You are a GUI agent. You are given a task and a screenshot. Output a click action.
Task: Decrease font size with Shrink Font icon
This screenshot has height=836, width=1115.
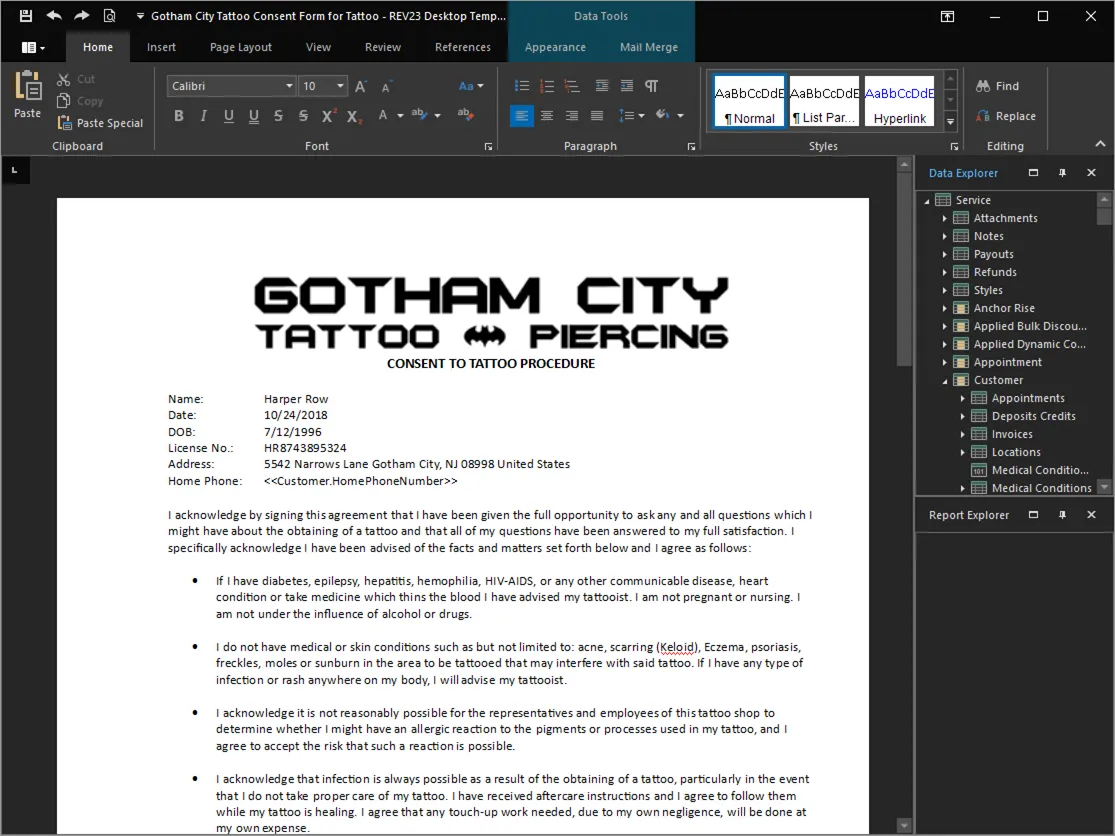point(387,86)
